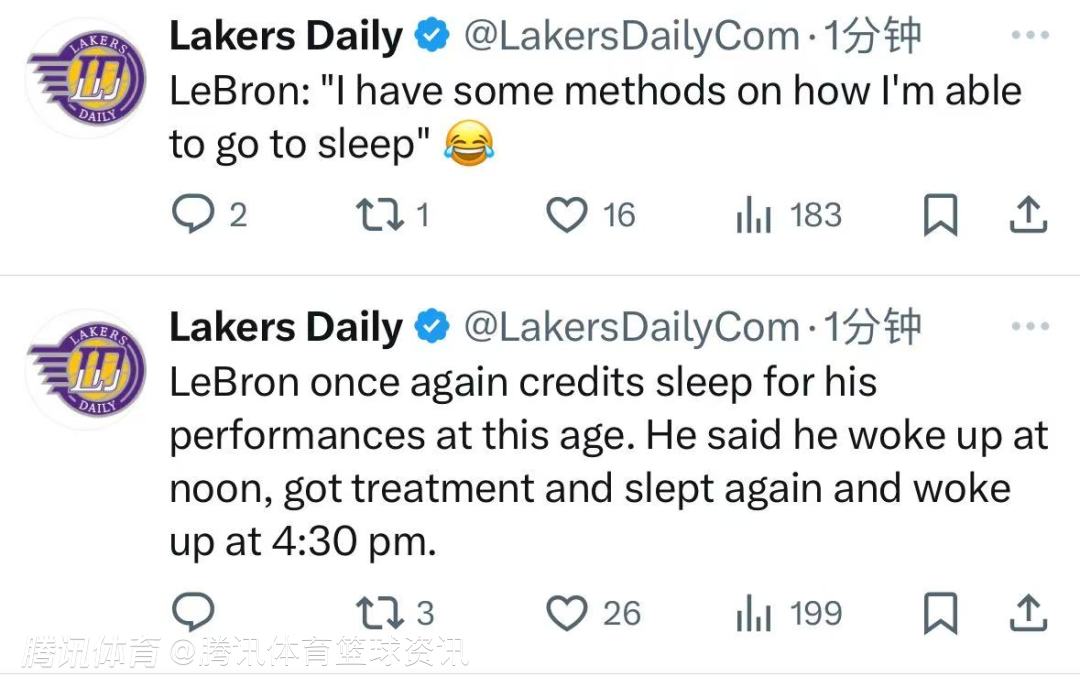Screen dimensions: 1080x687
Task: Open Lakers Daily avatar on first tweet
Action: [87, 78]
